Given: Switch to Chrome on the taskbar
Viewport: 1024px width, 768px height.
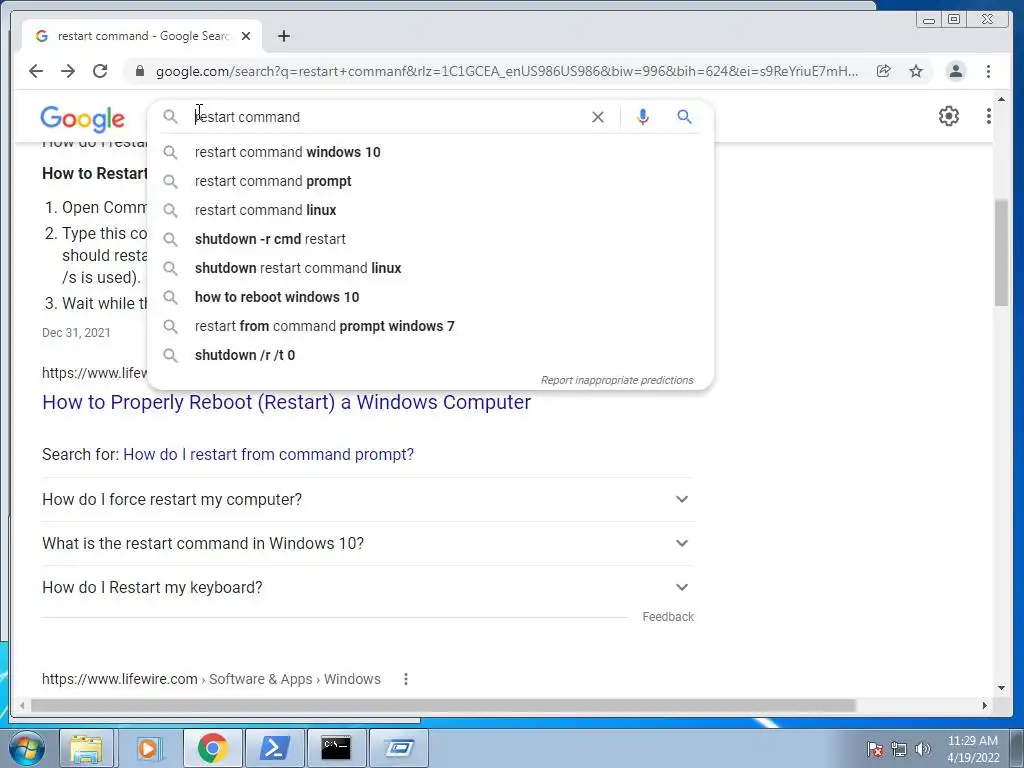Looking at the screenshot, I should (212, 748).
